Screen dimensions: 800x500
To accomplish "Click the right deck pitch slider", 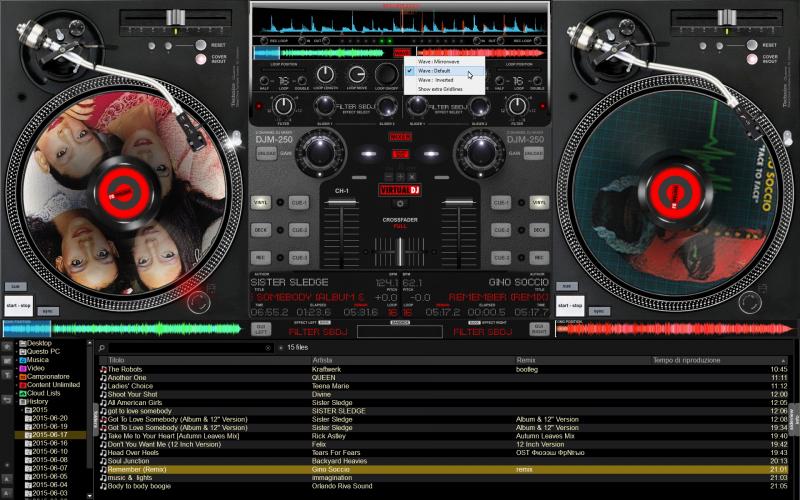I will pos(727,18).
